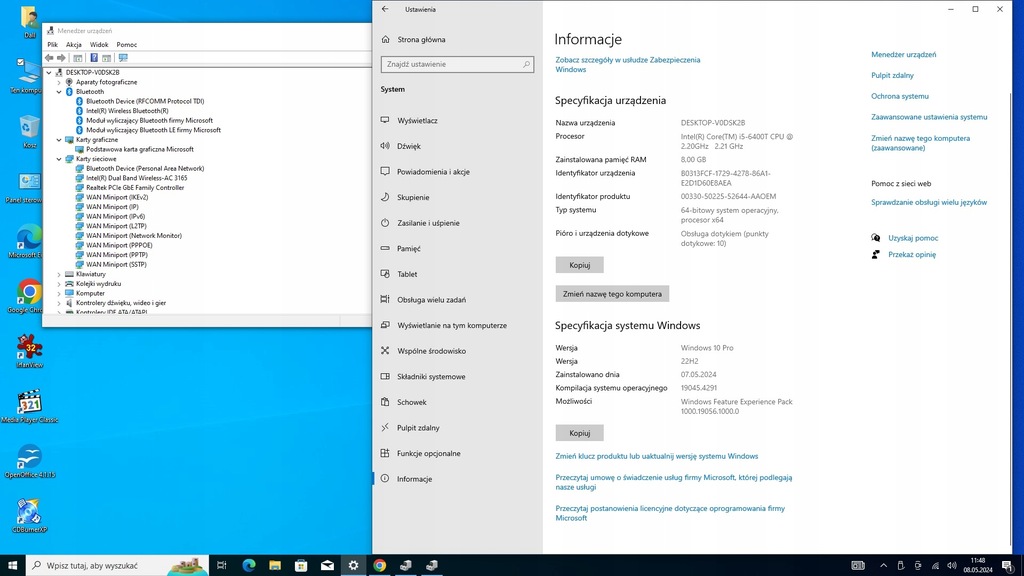Open CDBurnerXP desktop shortcut

pyautogui.click(x=29, y=516)
